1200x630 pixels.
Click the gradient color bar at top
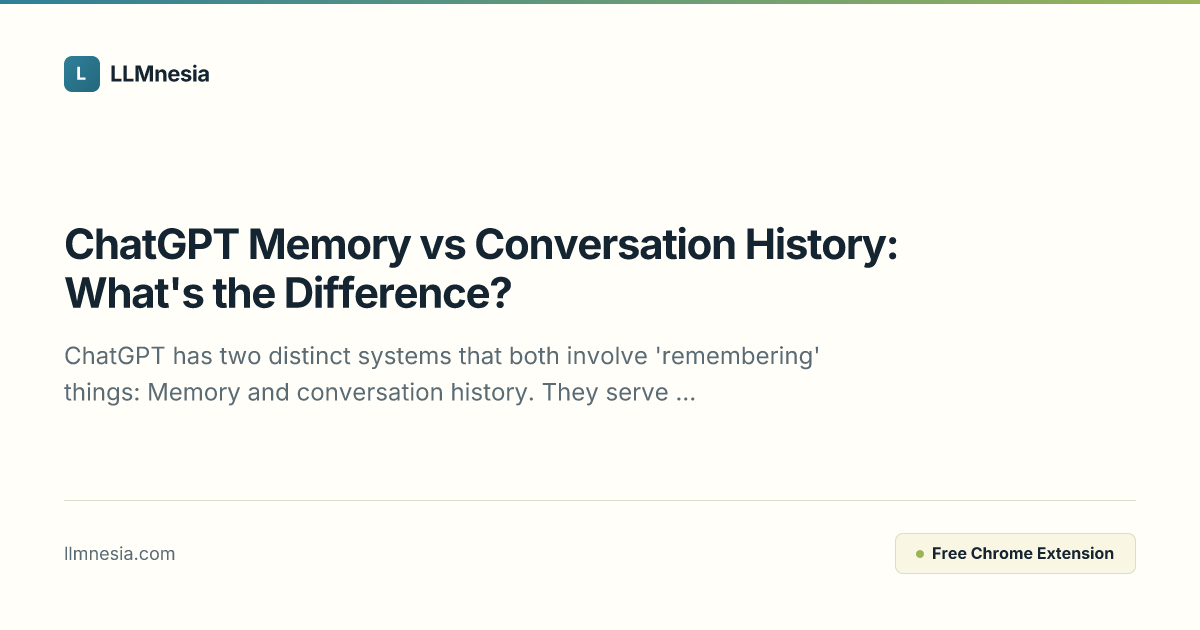pyautogui.click(x=600, y=2)
